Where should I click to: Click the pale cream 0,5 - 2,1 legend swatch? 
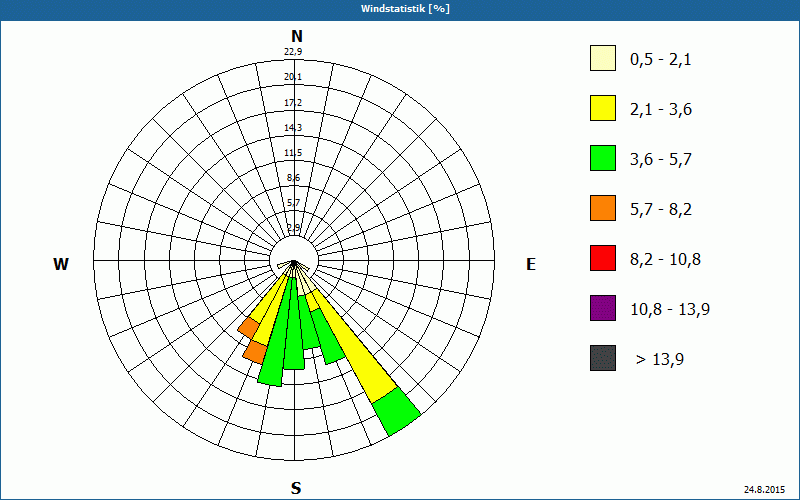click(603, 58)
